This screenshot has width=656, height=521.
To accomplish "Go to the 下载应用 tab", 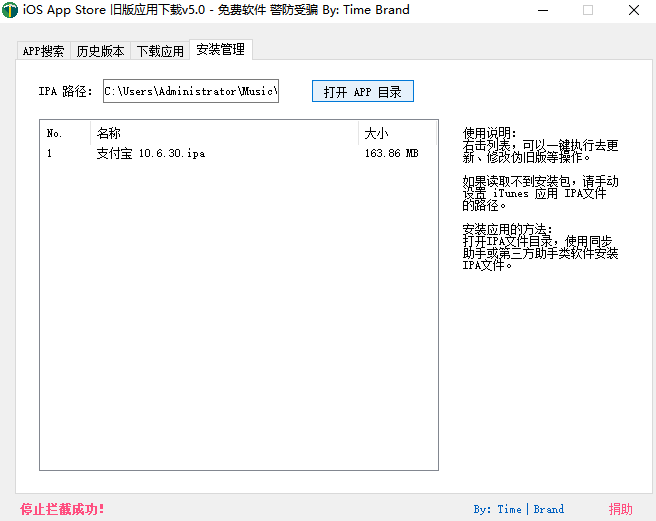I will (160, 51).
